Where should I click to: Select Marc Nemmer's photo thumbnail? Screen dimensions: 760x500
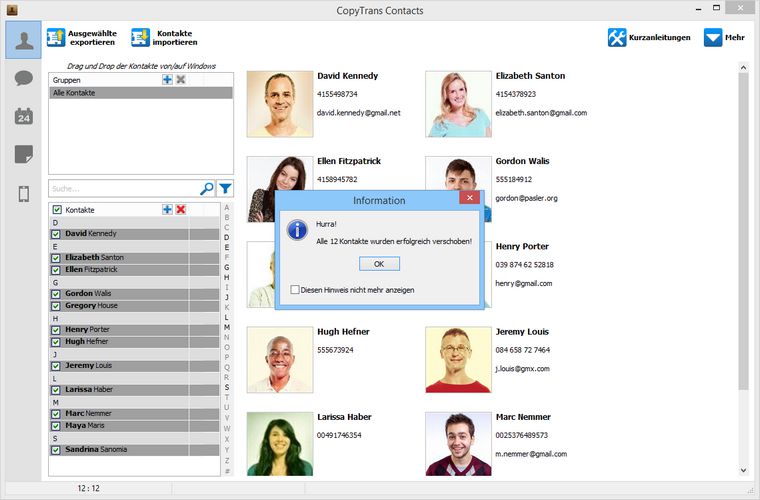pos(458,444)
